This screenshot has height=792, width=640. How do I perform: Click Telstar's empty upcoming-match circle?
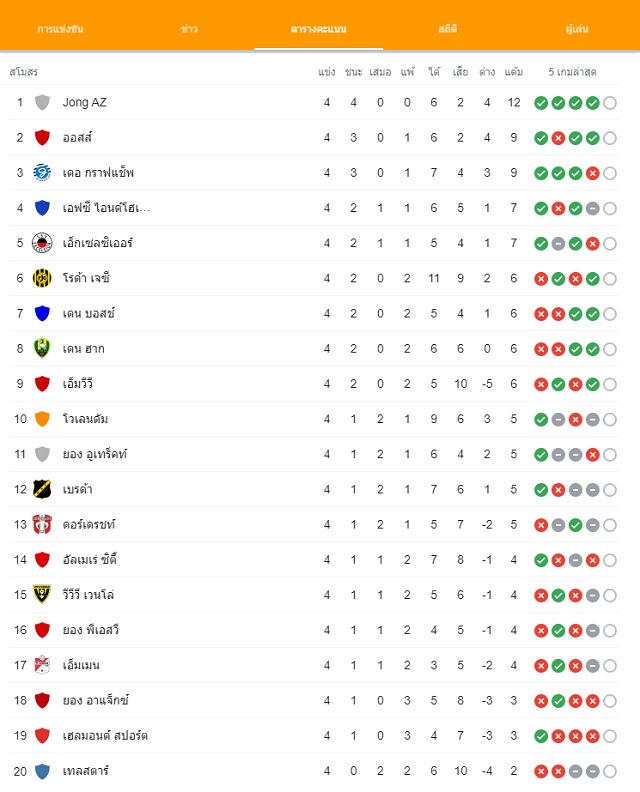coord(610,771)
